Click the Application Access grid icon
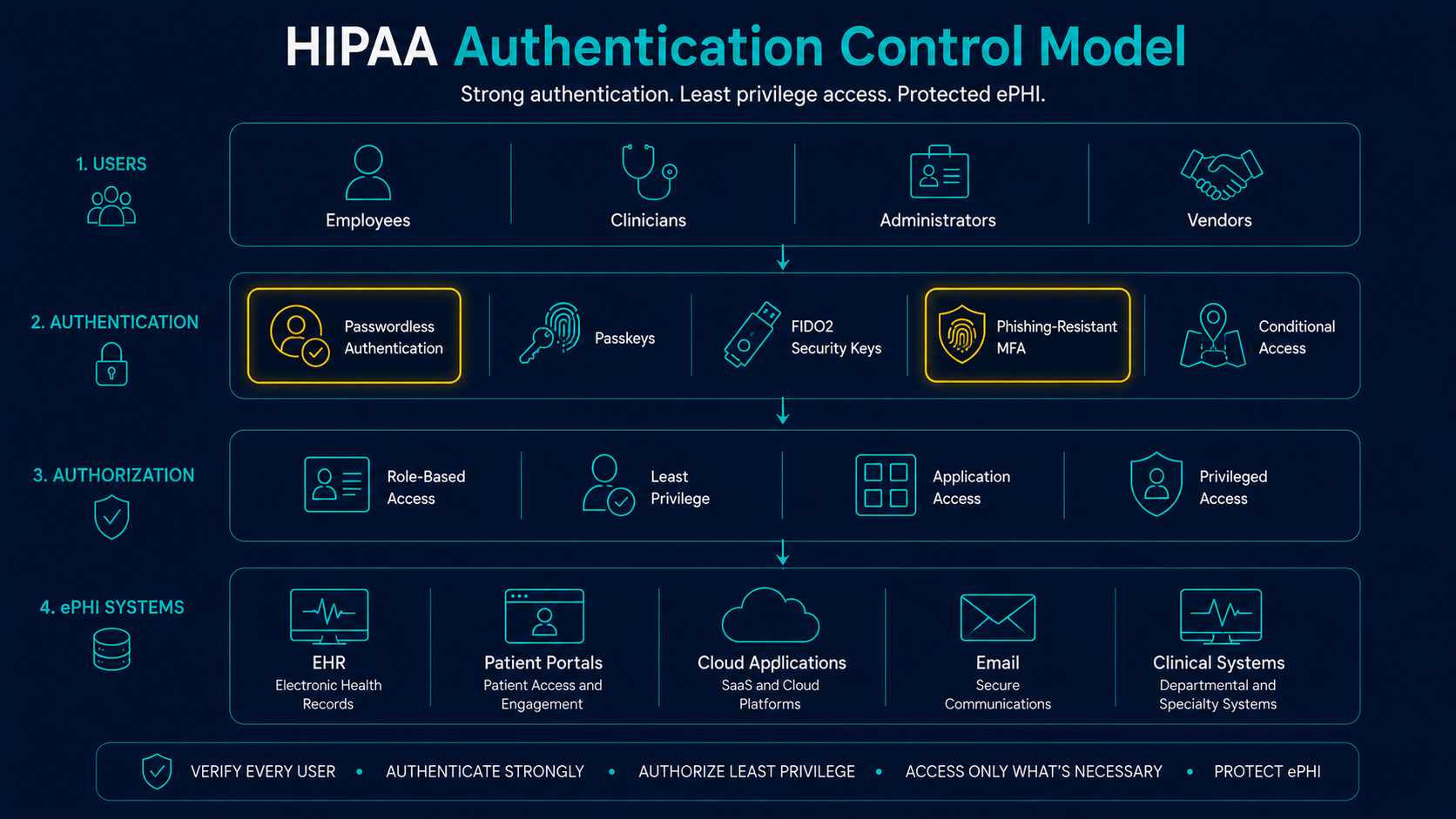 [x=886, y=485]
